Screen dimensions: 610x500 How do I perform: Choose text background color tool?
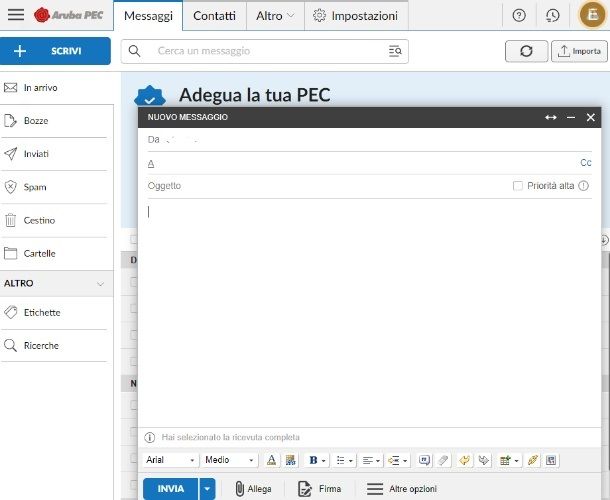click(x=290, y=460)
